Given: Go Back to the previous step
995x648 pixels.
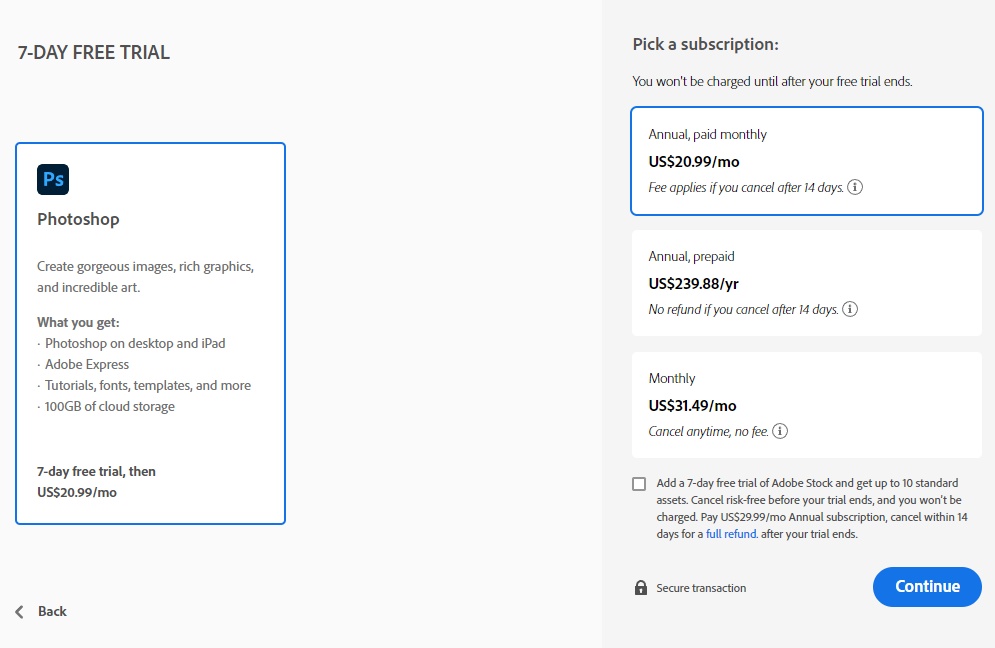Looking at the screenshot, I should (41, 612).
